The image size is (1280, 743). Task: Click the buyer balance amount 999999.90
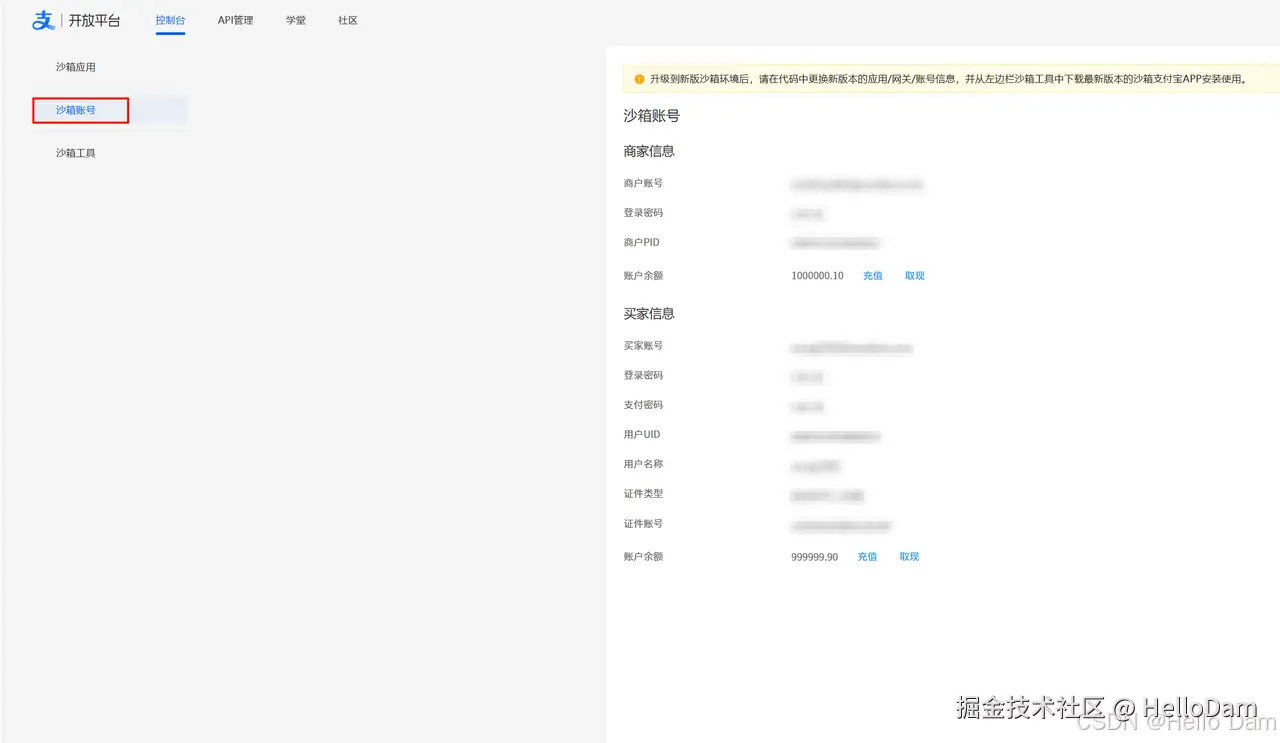point(813,557)
